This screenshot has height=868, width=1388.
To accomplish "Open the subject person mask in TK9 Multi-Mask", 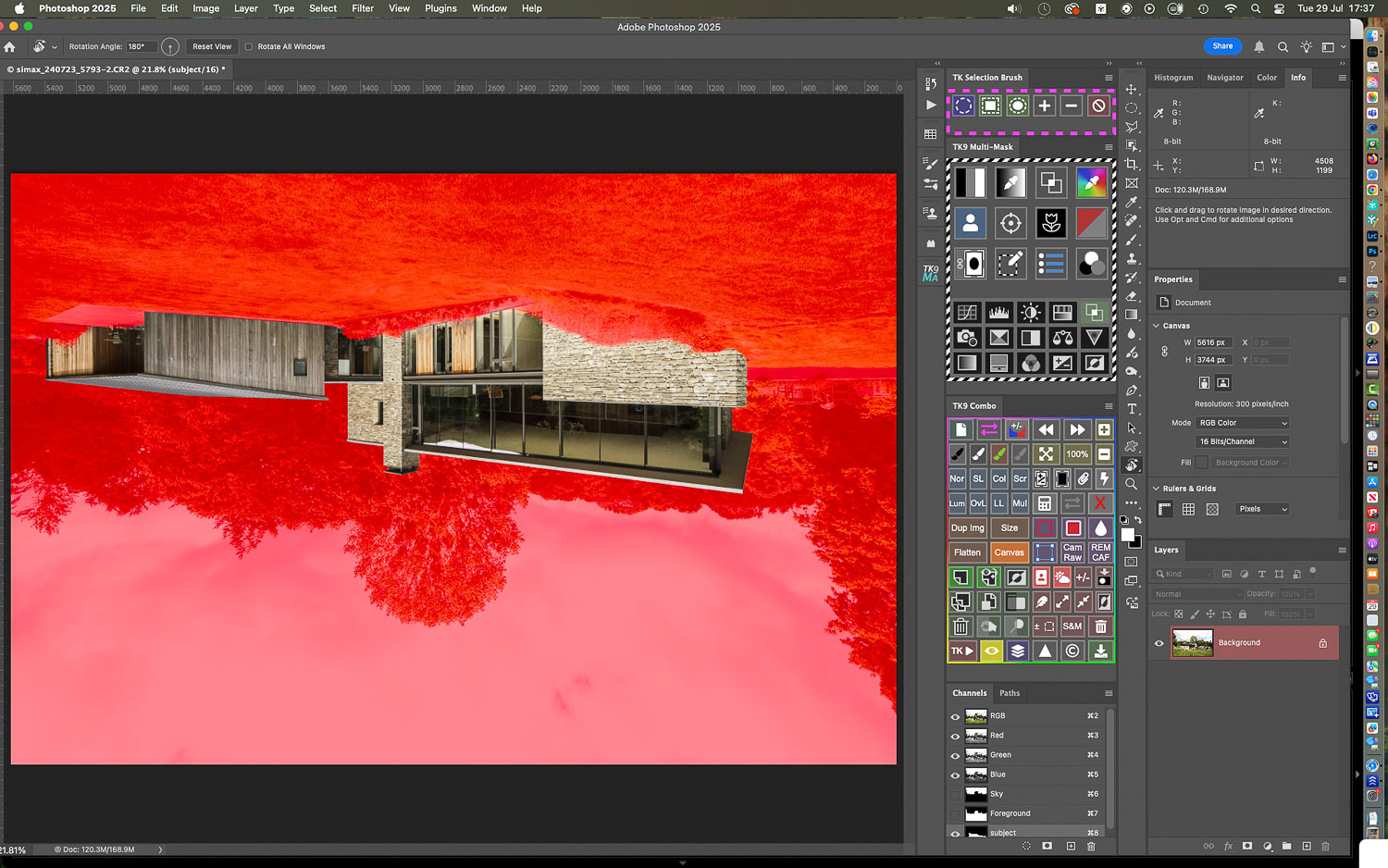I will click(x=971, y=223).
